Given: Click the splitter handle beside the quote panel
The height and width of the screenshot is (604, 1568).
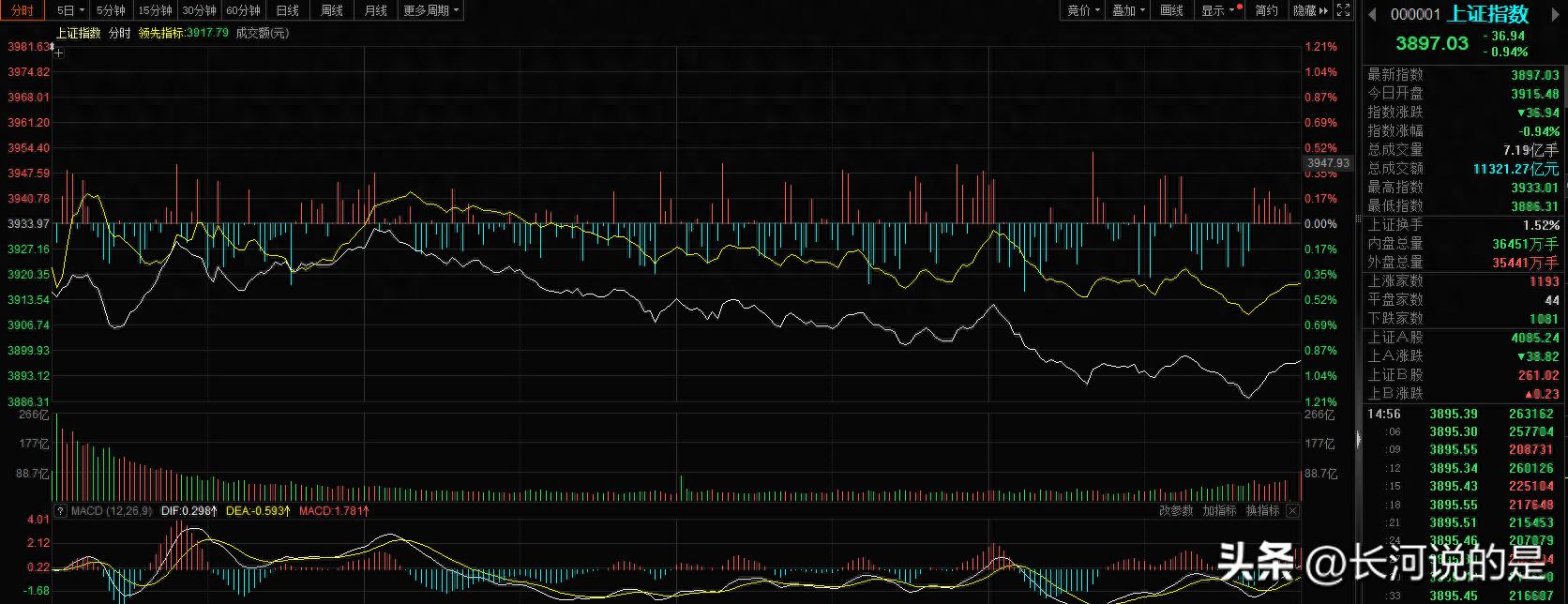Looking at the screenshot, I should coord(1359,439).
